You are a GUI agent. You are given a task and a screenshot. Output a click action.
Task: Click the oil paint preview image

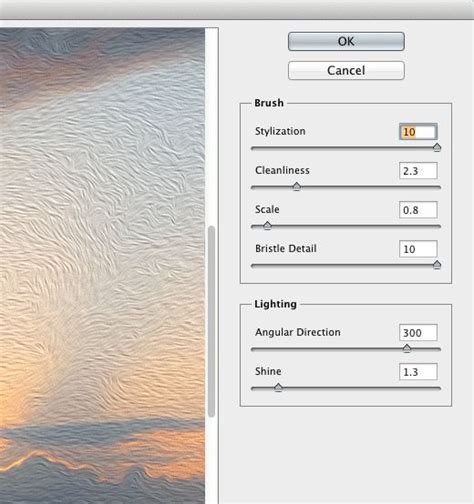102,266
